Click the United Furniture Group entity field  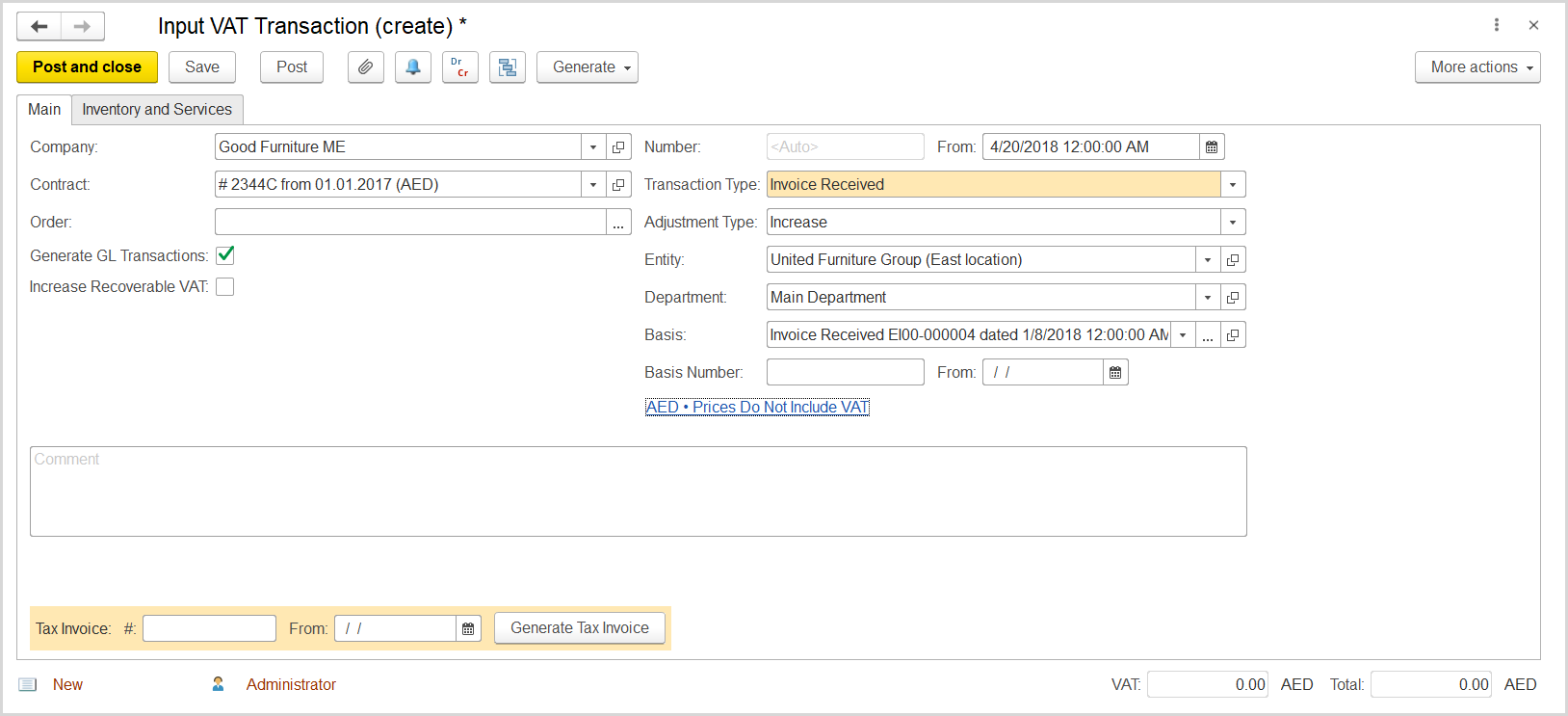[x=980, y=260]
